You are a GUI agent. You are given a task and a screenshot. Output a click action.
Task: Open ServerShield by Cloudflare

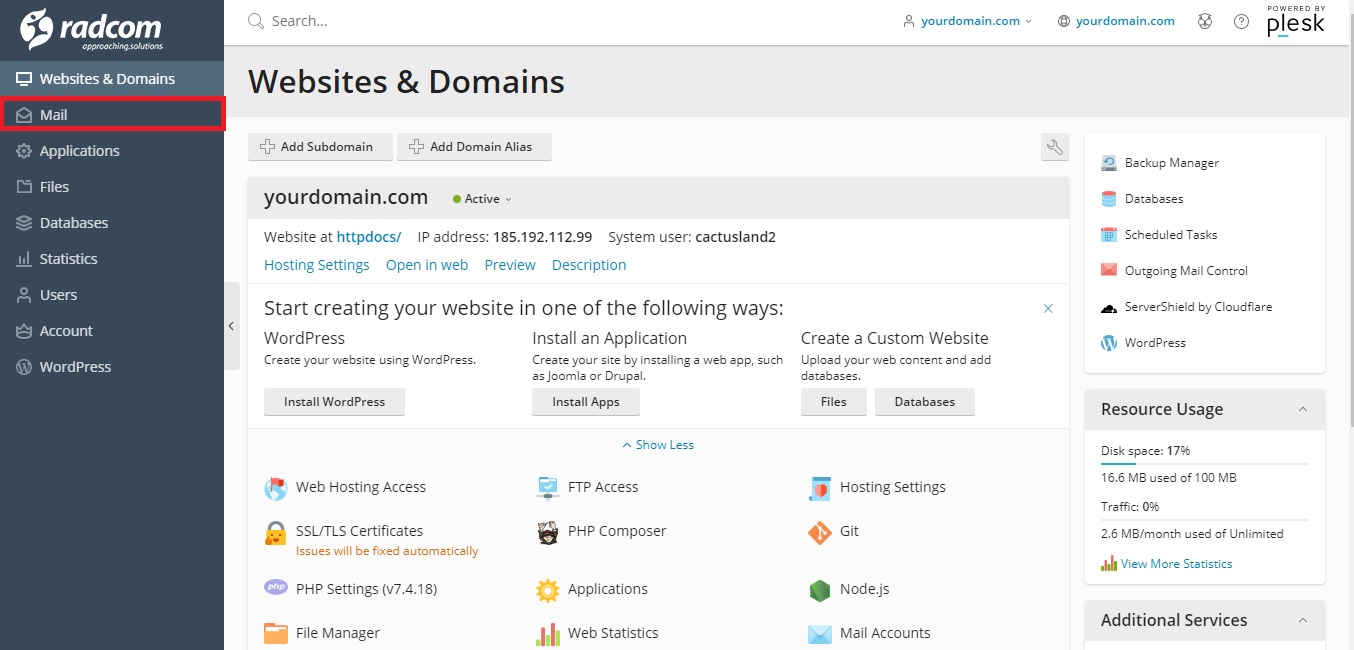[1197, 307]
